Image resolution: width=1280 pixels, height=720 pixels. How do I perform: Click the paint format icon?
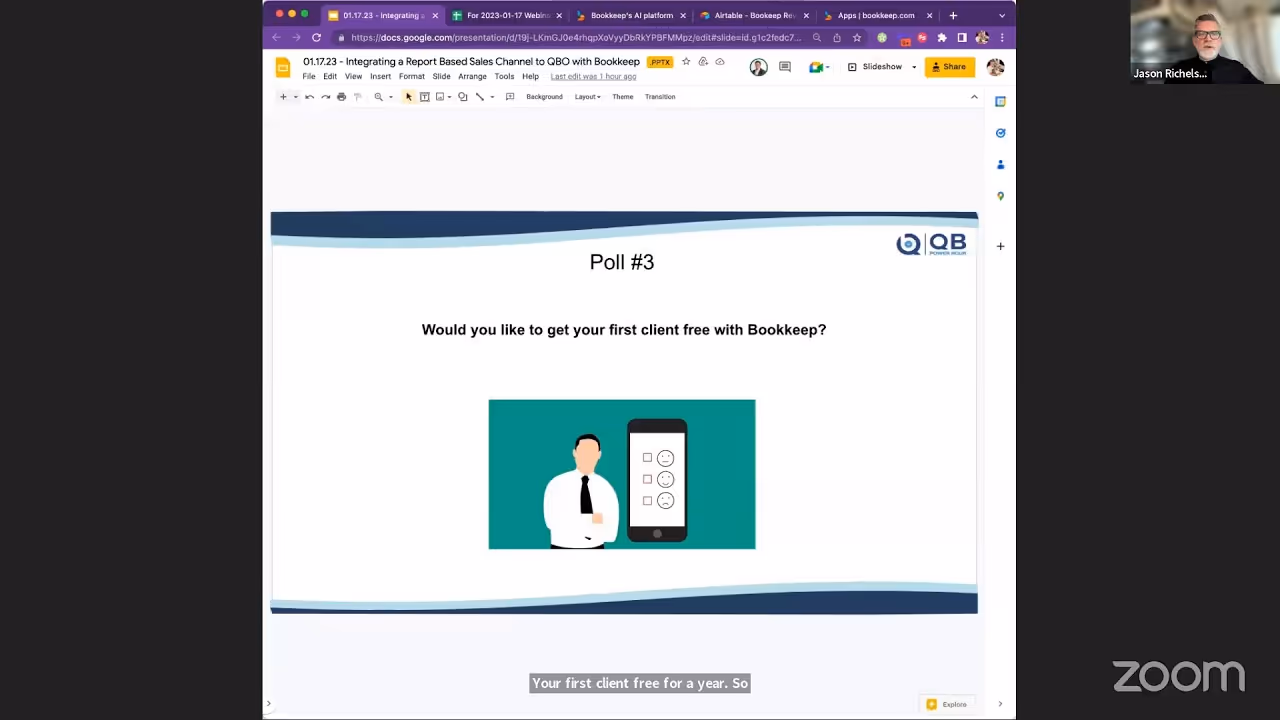click(357, 97)
